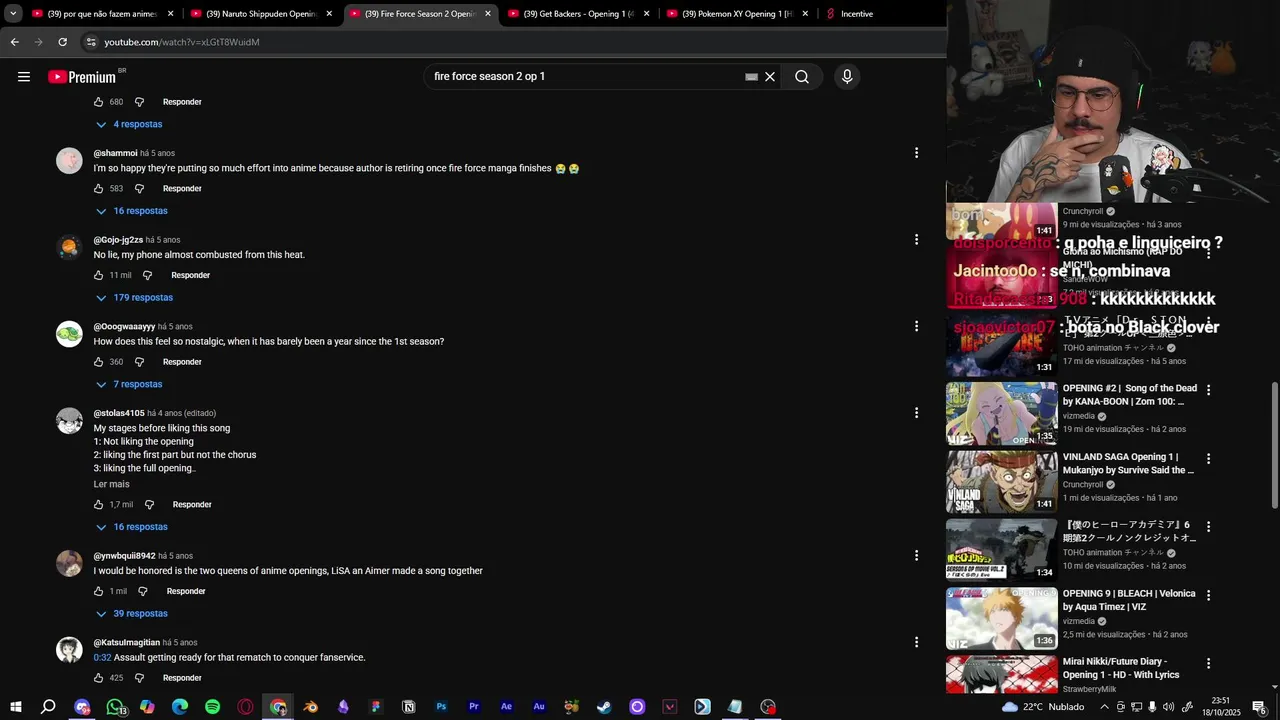Open BLEACH Velonica video thumbnail

(1001, 618)
